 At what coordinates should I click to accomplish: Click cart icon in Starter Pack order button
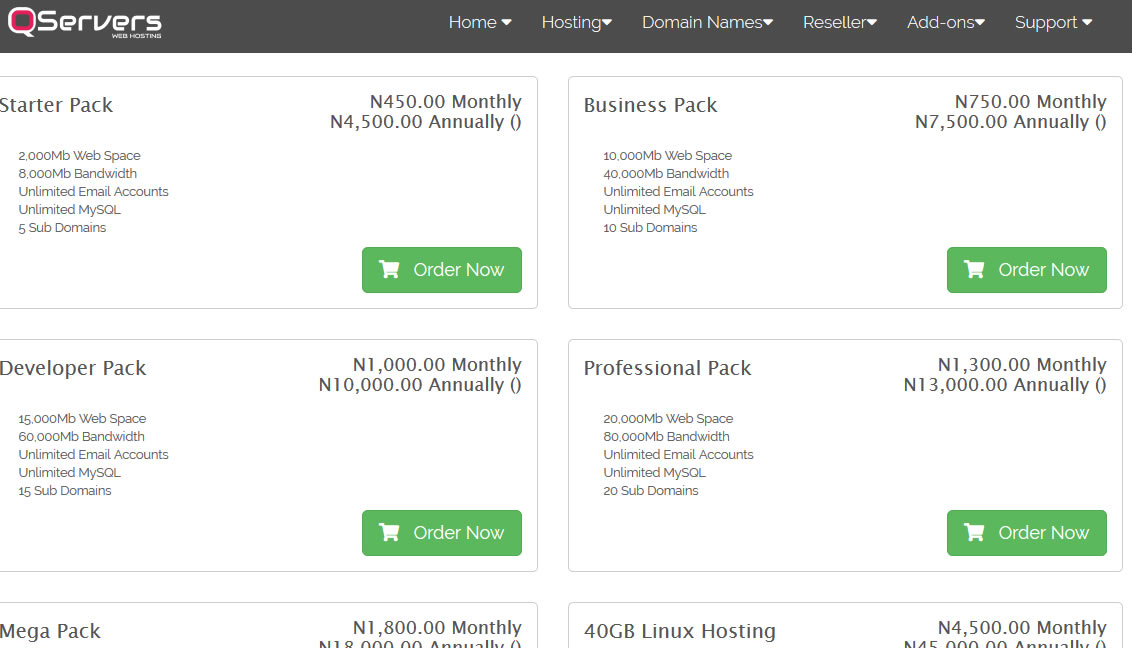click(x=389, y=269)
